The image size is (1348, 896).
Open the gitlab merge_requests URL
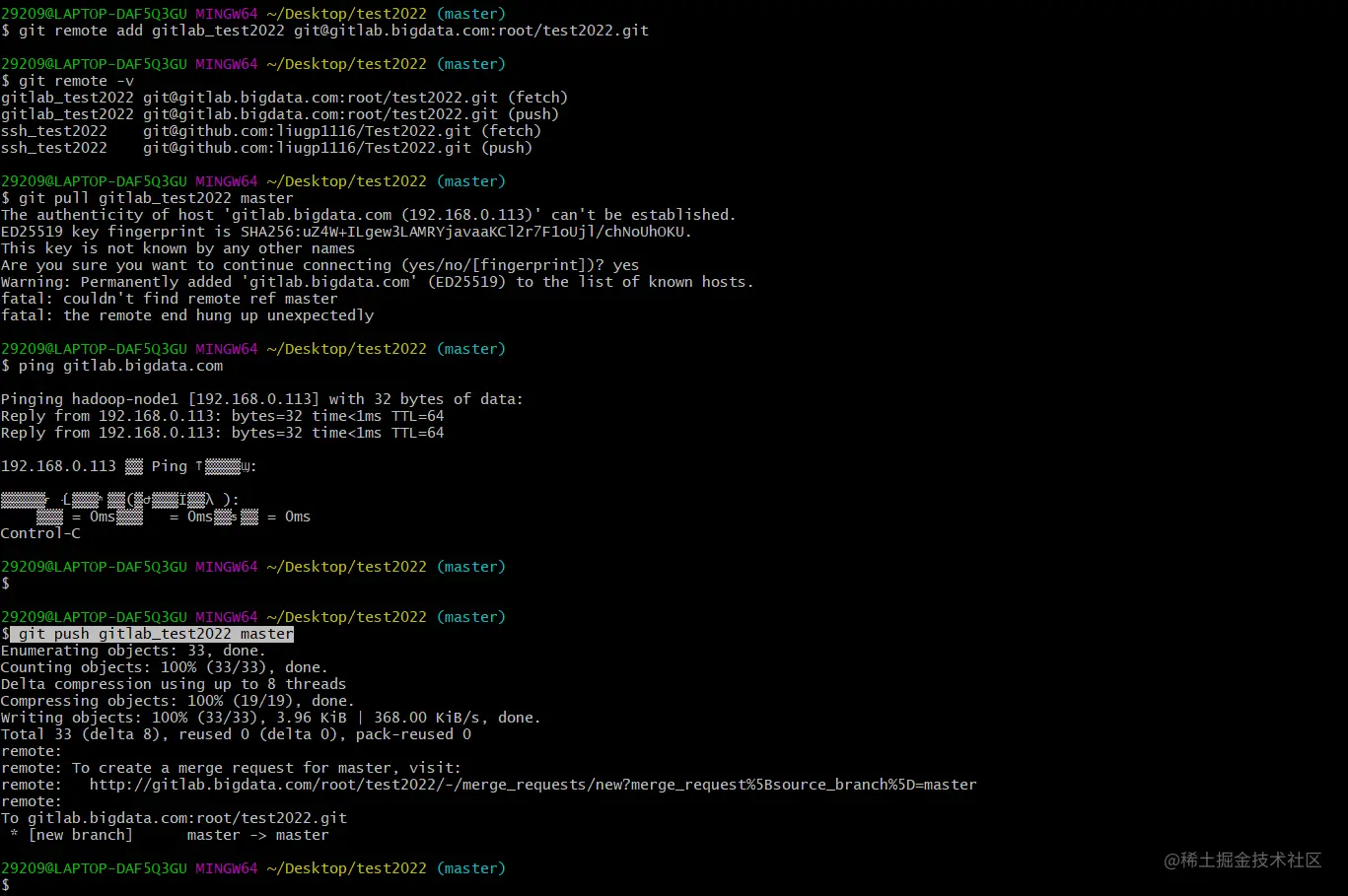point(532,785)
